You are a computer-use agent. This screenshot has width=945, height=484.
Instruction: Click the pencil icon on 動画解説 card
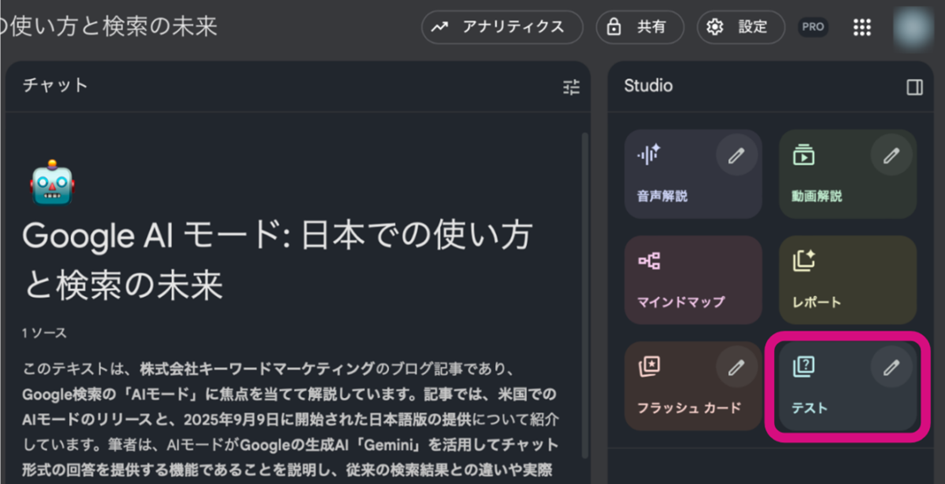point(890,155)
